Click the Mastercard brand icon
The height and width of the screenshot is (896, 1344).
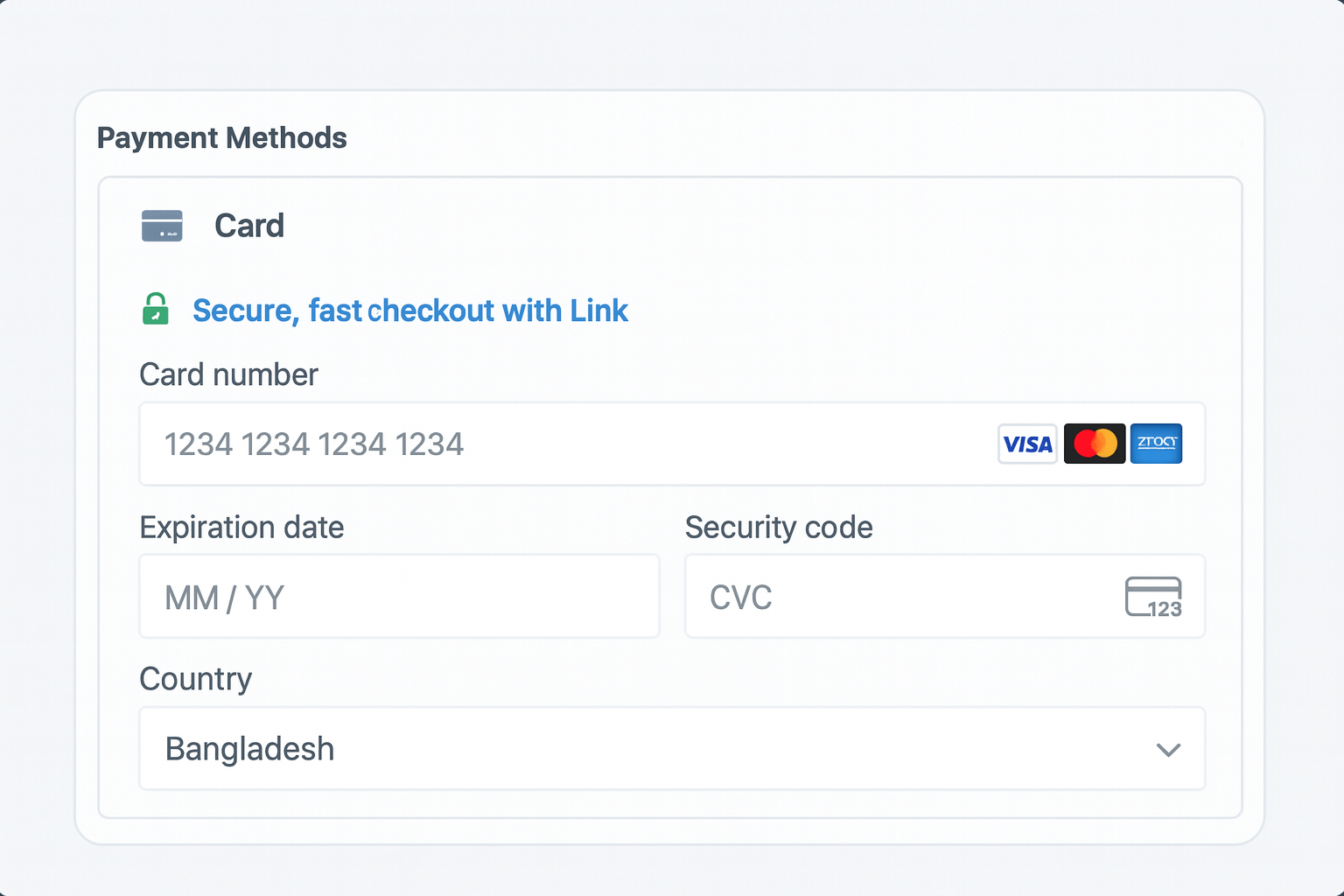click(x=1095, y=444)
